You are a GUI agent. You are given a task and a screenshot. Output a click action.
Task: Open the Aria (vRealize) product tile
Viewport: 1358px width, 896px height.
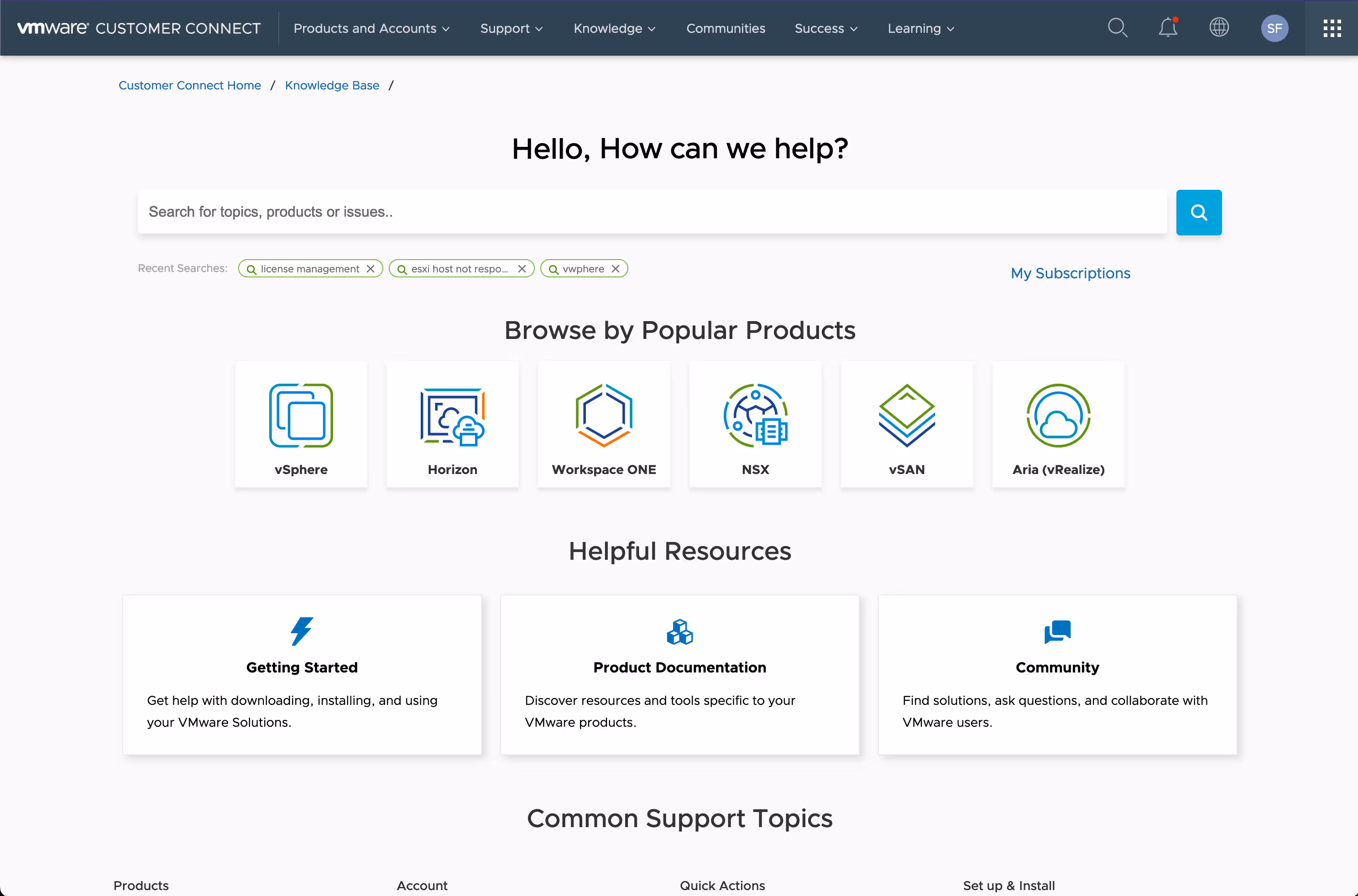[x=1058, y=424]
